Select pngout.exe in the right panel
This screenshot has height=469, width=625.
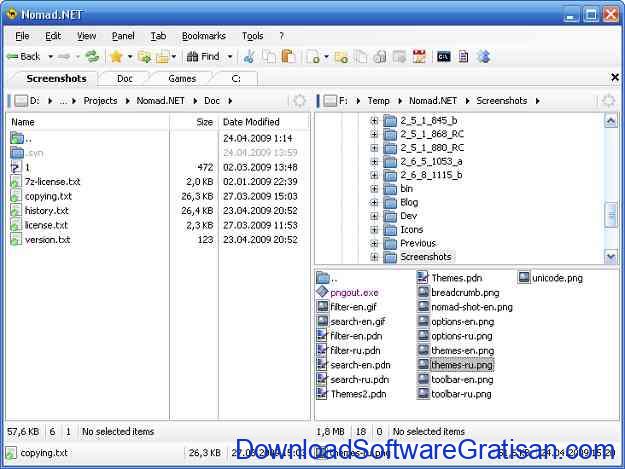(354, 293)
